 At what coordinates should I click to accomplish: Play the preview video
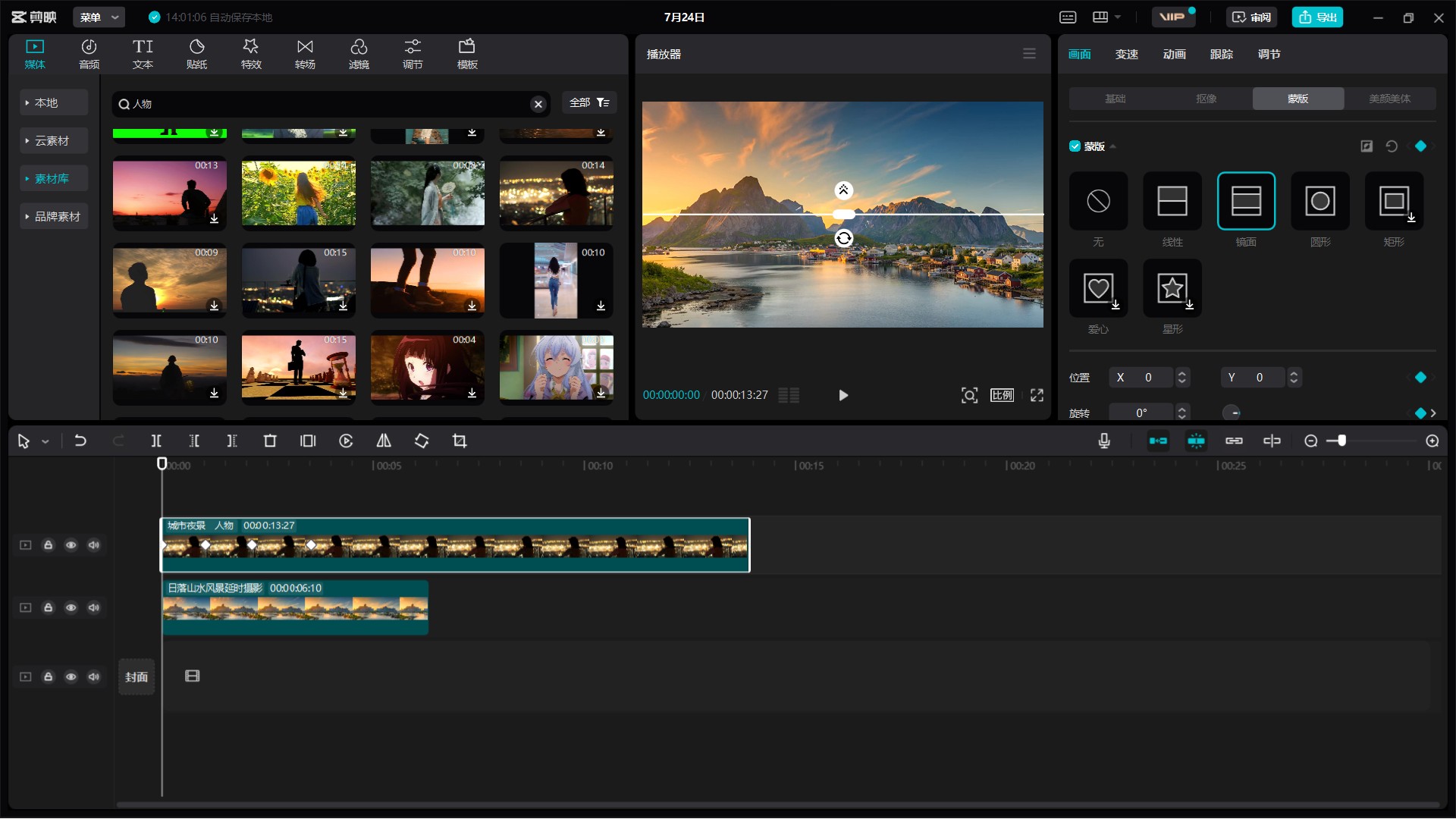pyautogui.click(x=843, y=395)
